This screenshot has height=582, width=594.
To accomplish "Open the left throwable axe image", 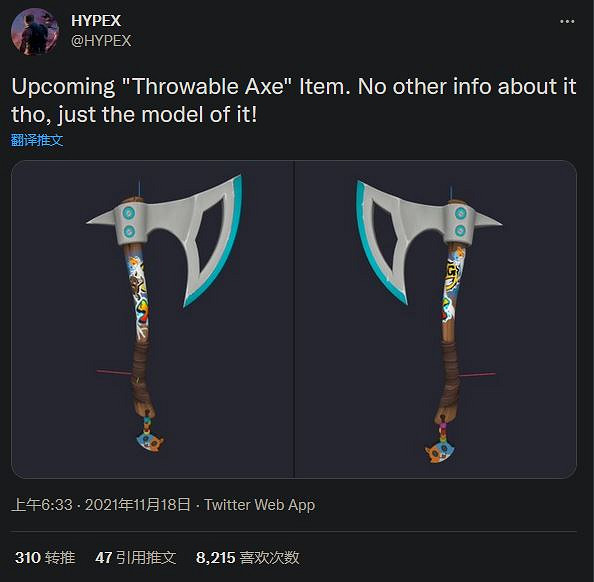I will 152,319.
